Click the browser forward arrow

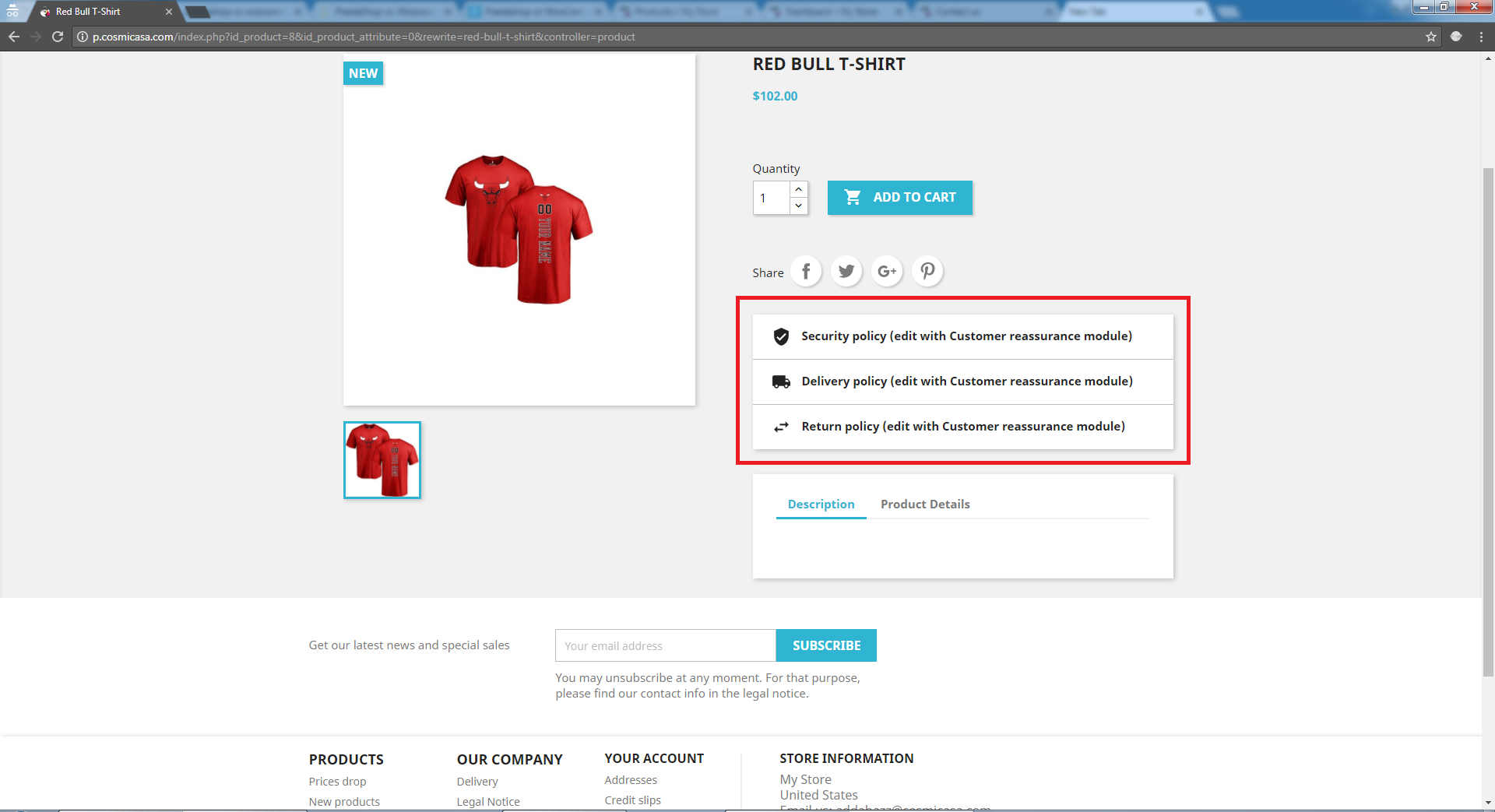point(36,37)
